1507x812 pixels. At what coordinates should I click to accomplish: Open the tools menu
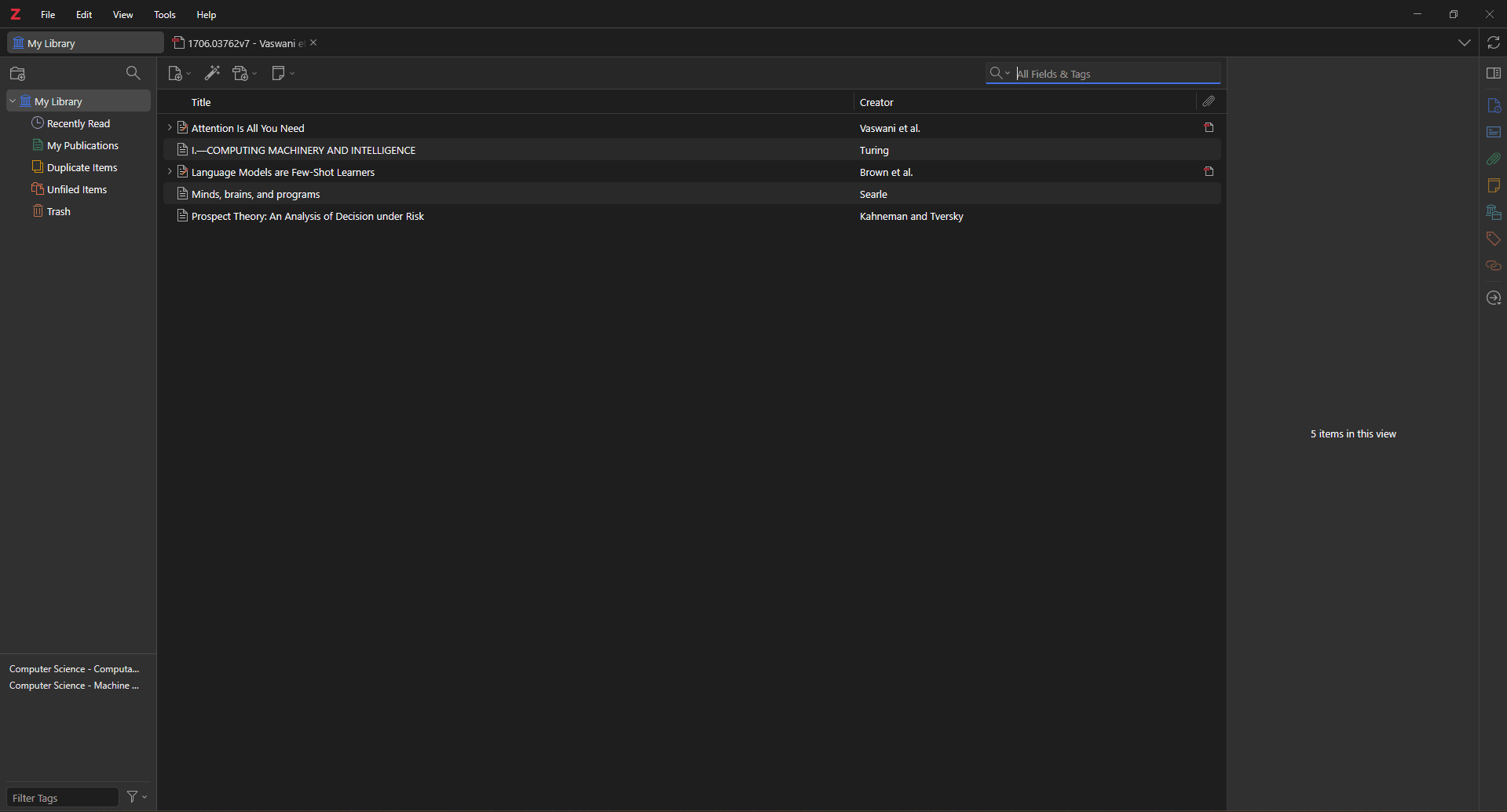pos(165,15)
